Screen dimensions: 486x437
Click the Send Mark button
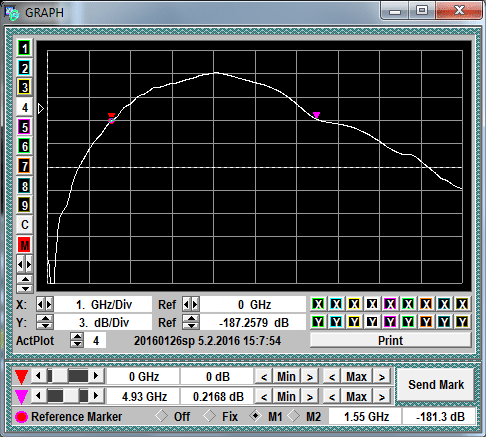click(436, 385)
